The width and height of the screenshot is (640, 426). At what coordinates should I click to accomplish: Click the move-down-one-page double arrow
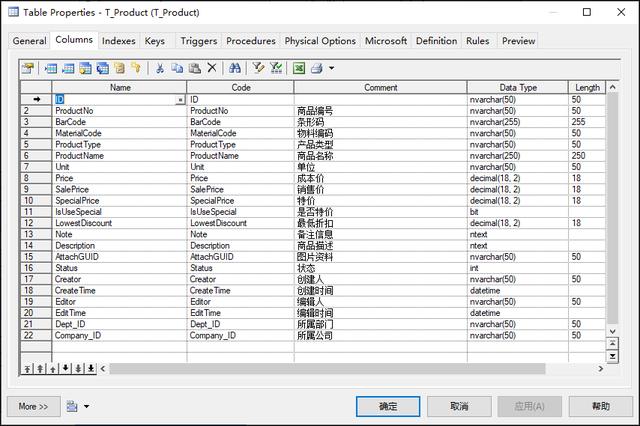coord(78,368)
